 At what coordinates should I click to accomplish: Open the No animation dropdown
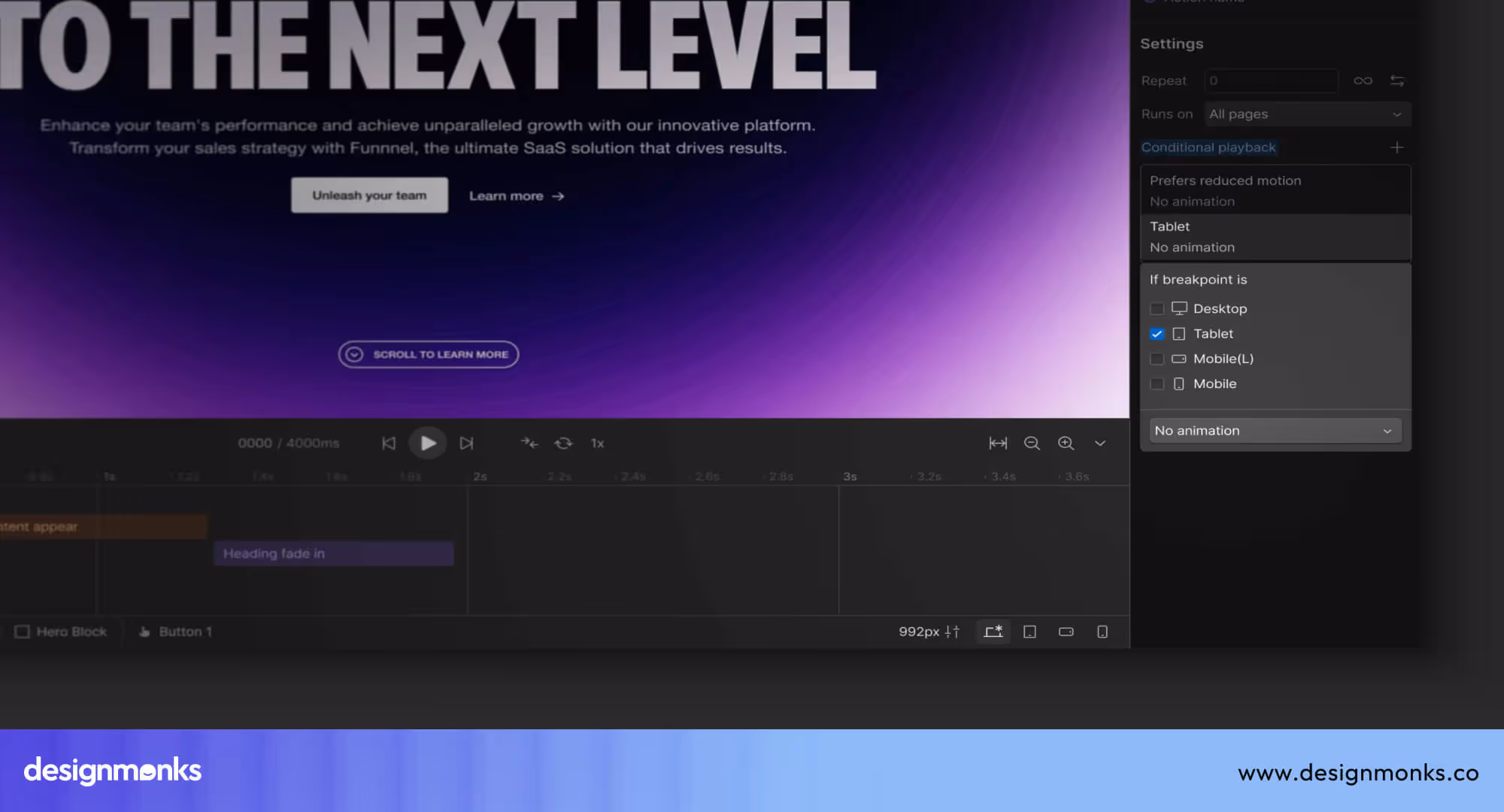point(1275,431)
